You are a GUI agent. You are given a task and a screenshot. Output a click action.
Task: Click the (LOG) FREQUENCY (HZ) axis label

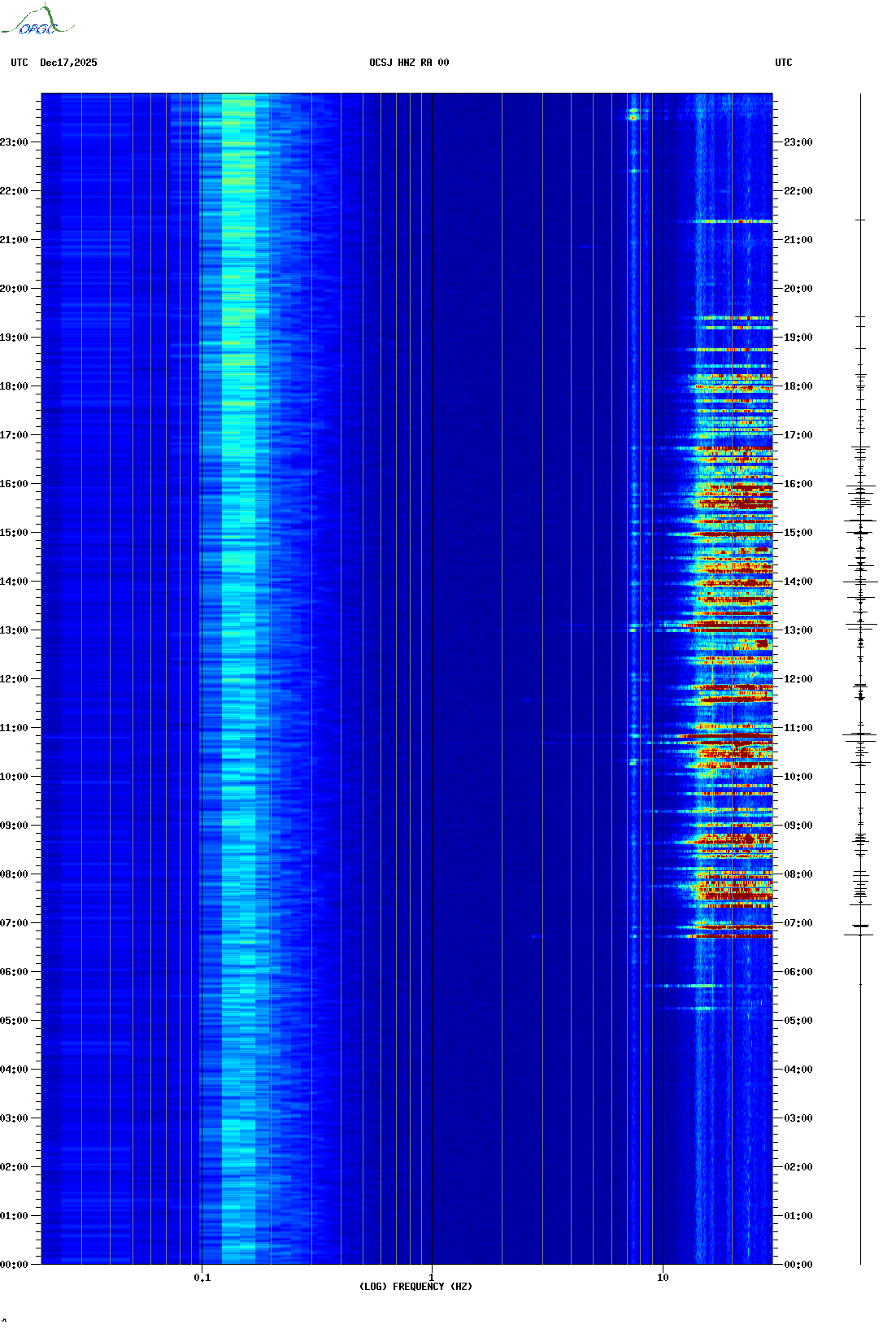[x=415, y=1287]
